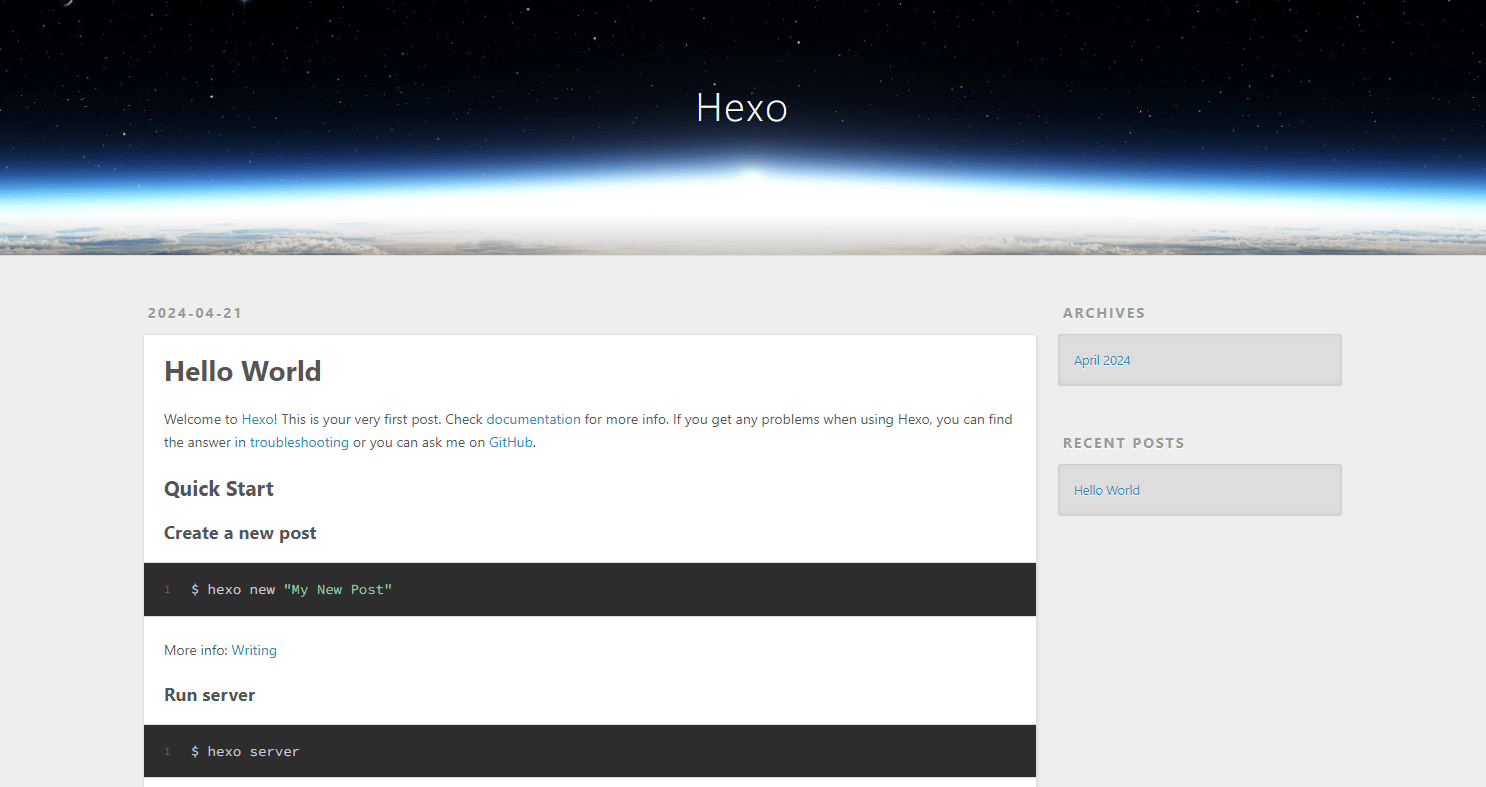Screen dimensions: 1486x787
Task: Open the Writing more-info link
Action: 254,650
